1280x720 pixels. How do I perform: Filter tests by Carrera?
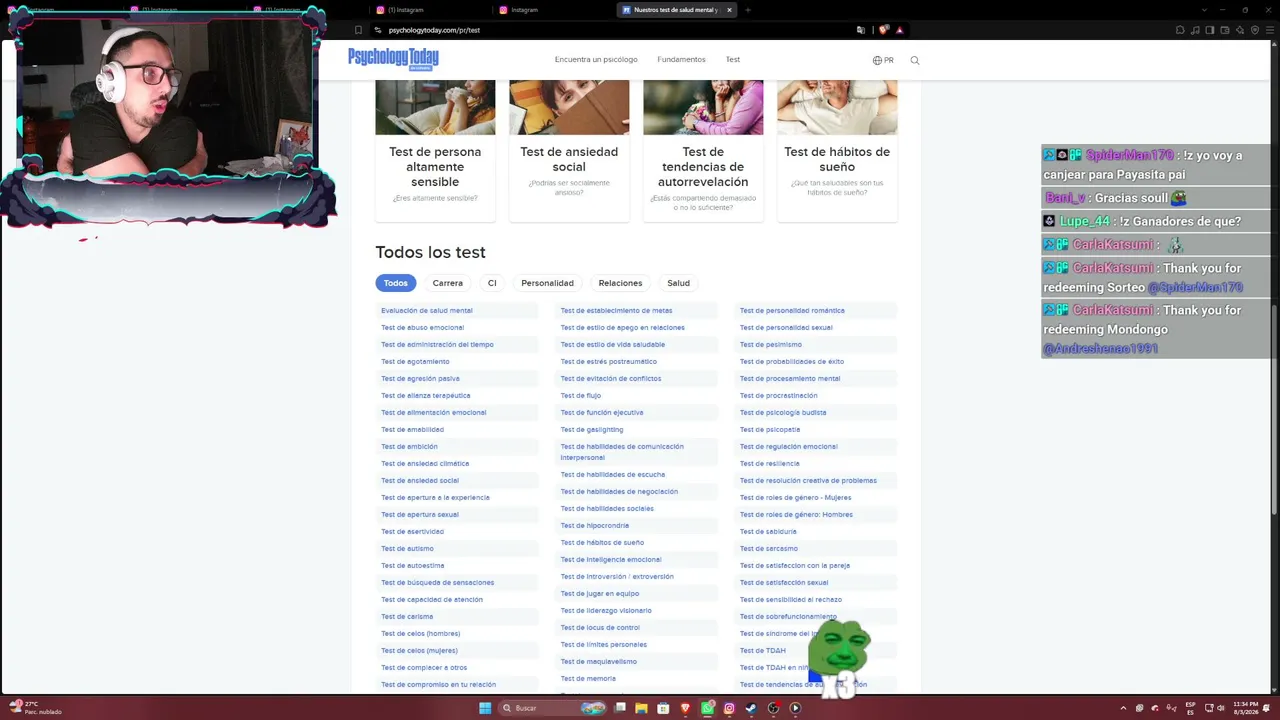(x=448, y=283)
